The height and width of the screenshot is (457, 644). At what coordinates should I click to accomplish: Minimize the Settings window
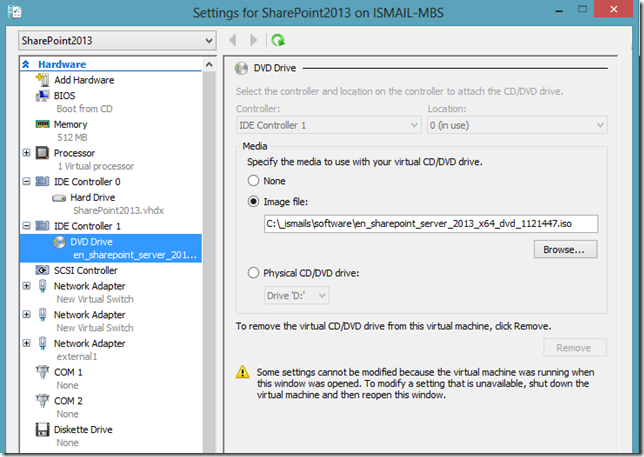559,11
